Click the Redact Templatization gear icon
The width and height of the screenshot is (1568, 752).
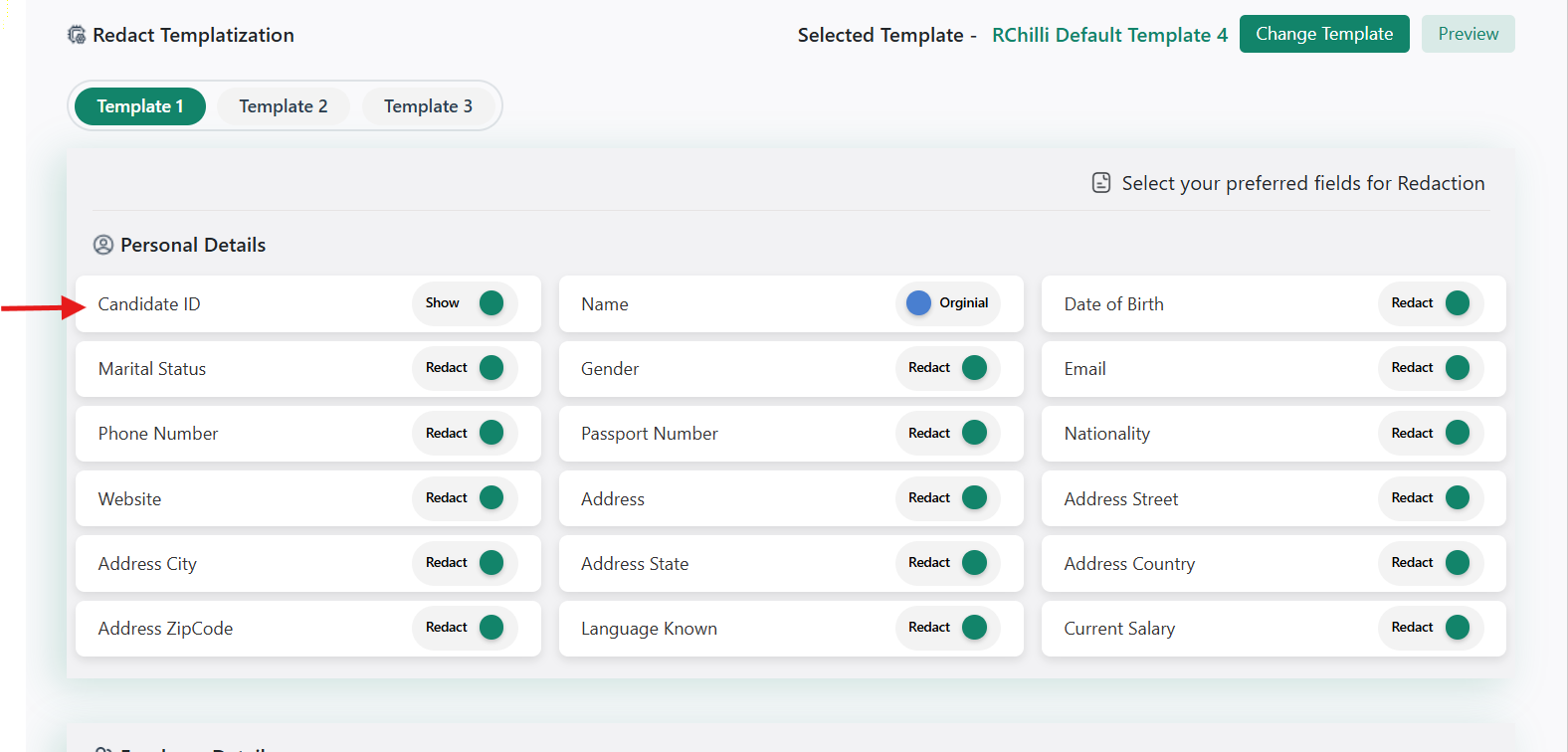77,35
